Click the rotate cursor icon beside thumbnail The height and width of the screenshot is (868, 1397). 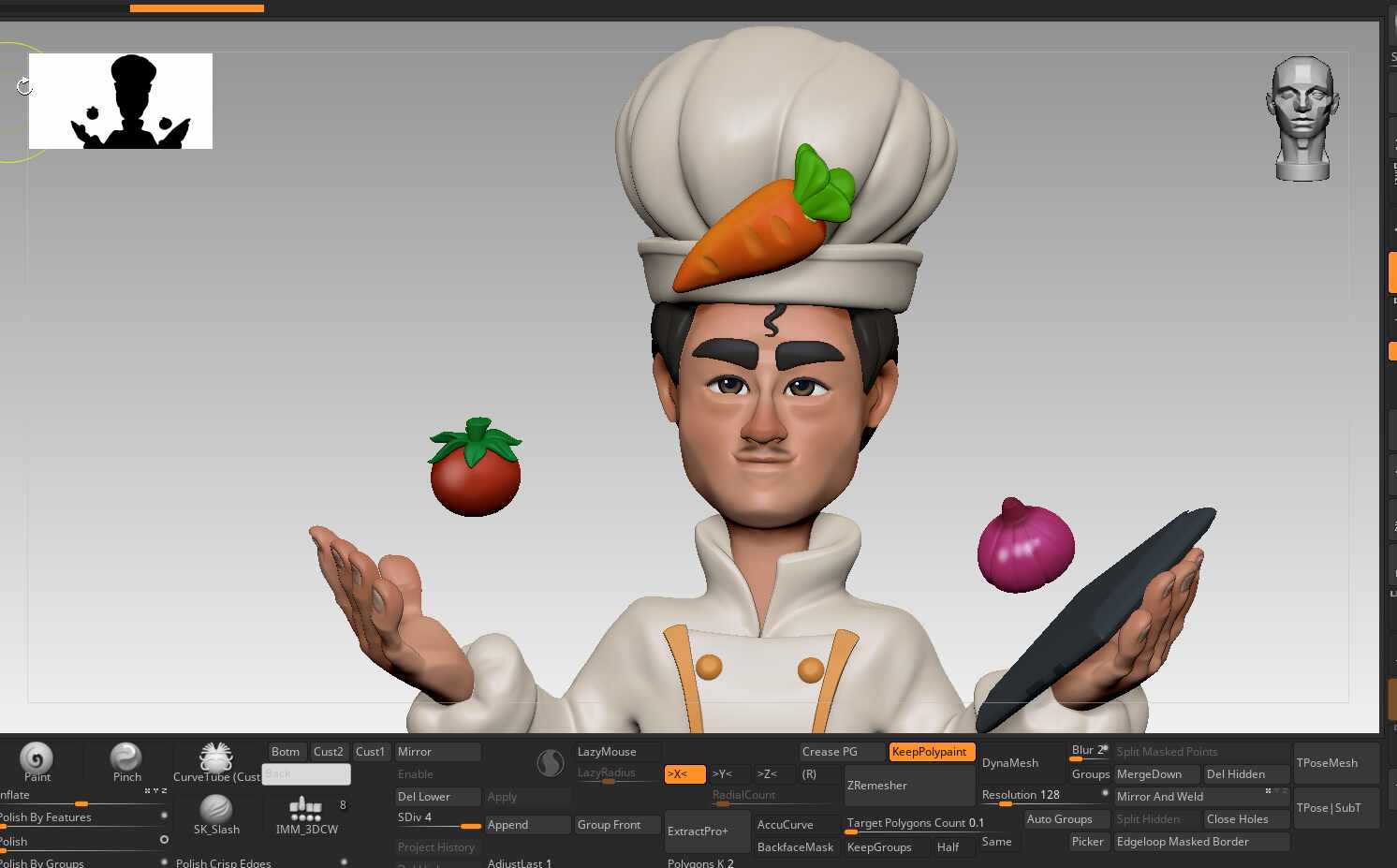[x=23, y=86]
